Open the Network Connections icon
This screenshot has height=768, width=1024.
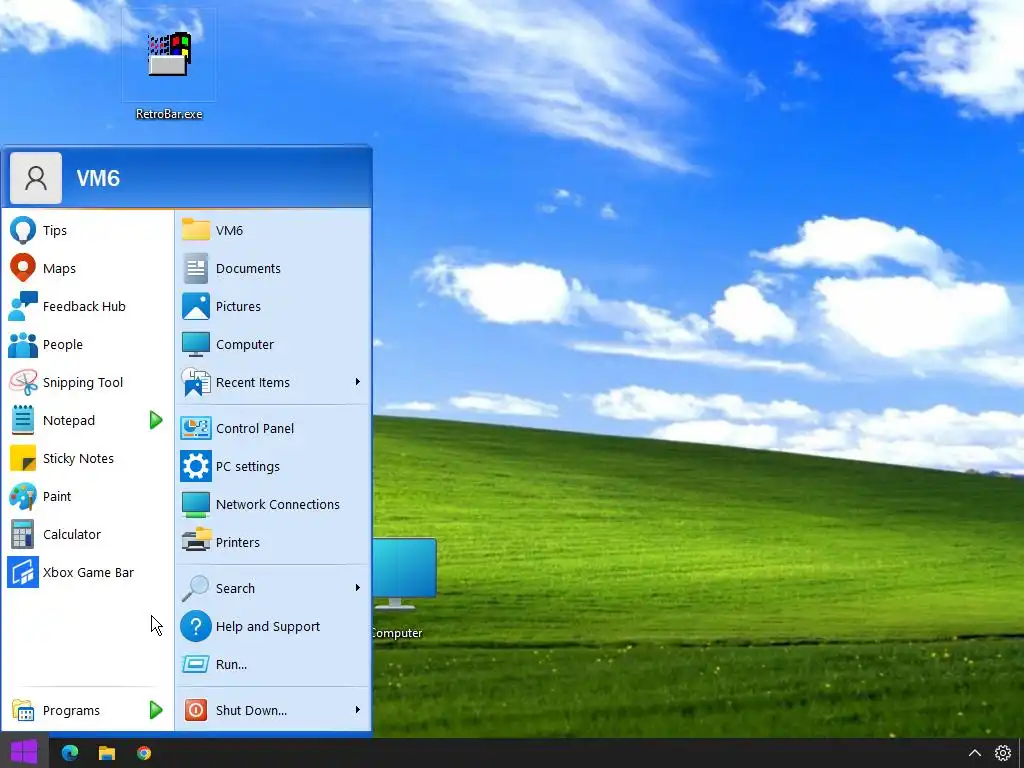[x=195, y=504]
